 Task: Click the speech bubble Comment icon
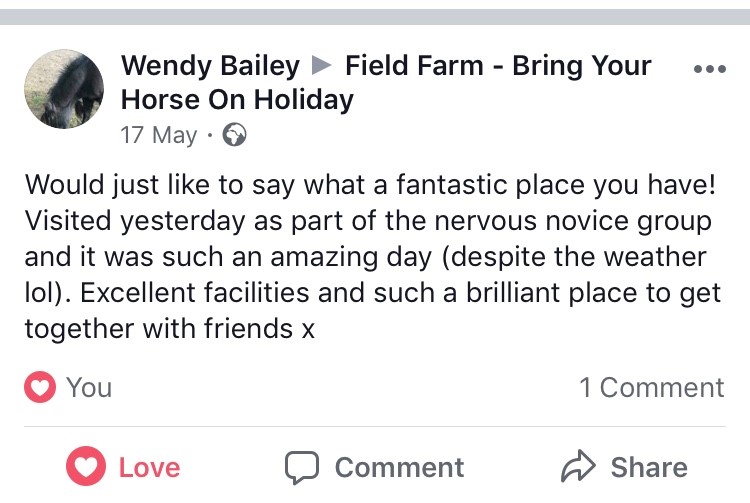302,467
